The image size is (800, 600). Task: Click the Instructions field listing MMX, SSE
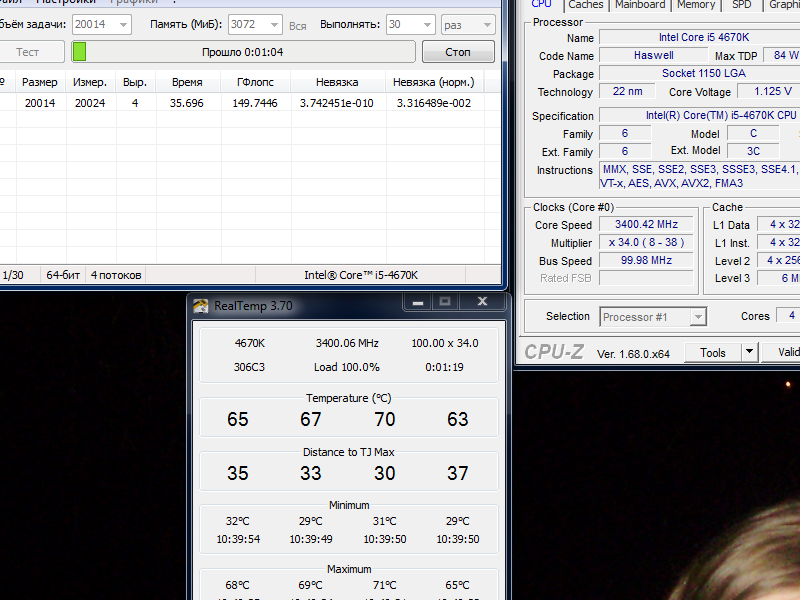699,176
